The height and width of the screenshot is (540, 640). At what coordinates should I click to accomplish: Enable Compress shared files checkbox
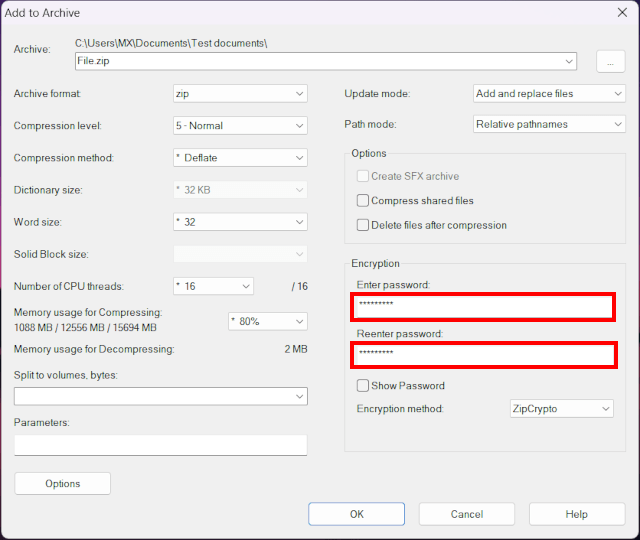[363, 201]
